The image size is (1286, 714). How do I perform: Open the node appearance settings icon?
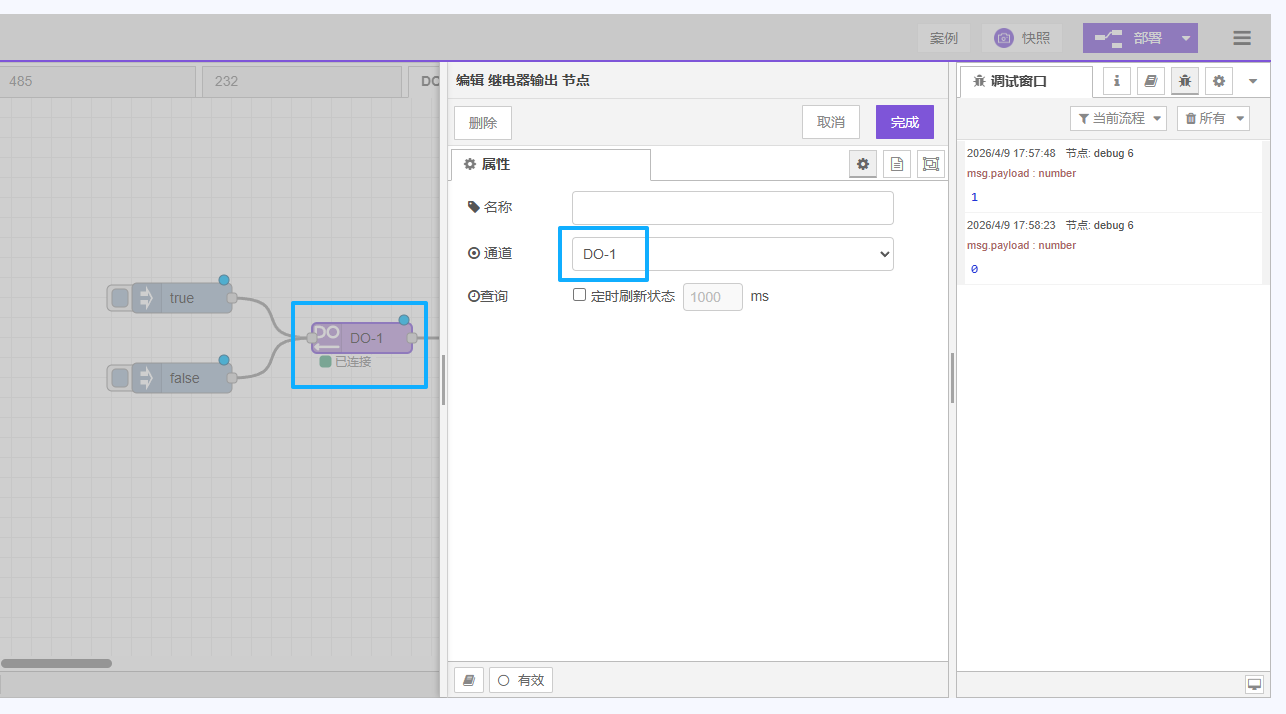[x=931, y=164]
